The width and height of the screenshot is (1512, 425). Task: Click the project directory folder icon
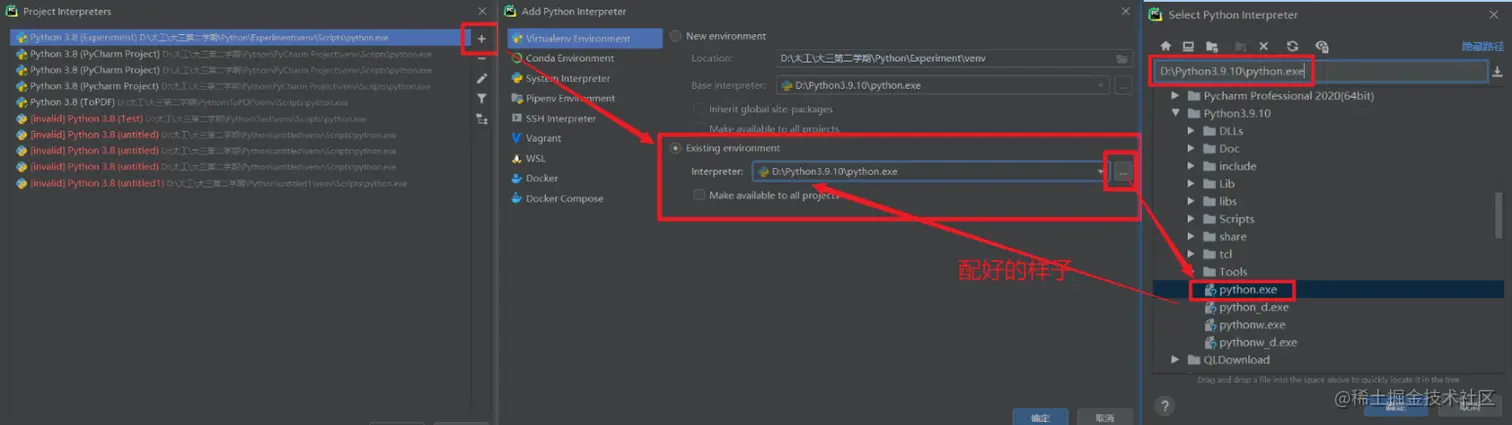point(1212,46)
